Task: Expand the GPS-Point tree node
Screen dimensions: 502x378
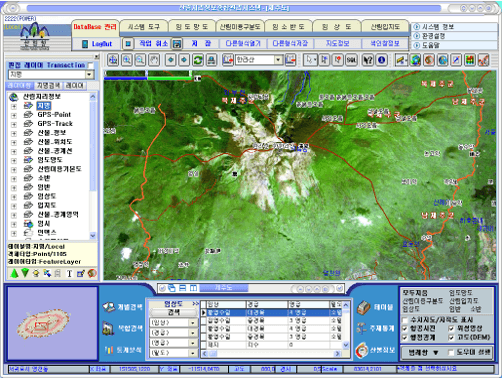Action: point(14,115)
